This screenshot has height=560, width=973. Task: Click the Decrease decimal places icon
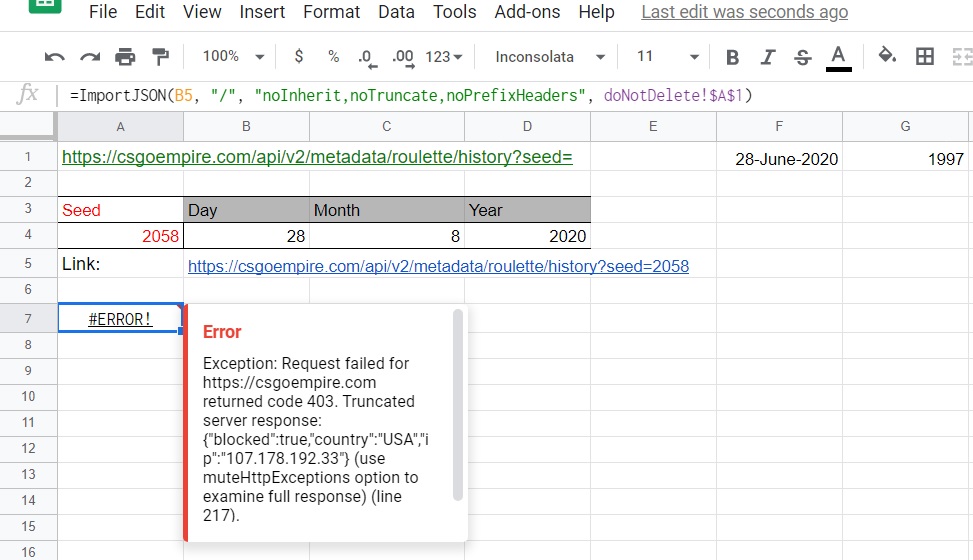pos(366,57)
